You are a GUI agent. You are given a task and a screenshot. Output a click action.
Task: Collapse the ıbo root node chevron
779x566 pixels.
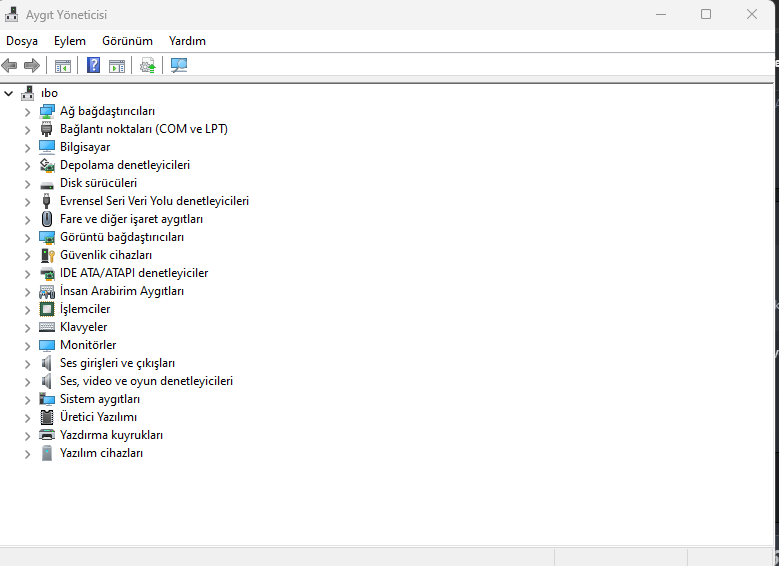tap(8, 93)
